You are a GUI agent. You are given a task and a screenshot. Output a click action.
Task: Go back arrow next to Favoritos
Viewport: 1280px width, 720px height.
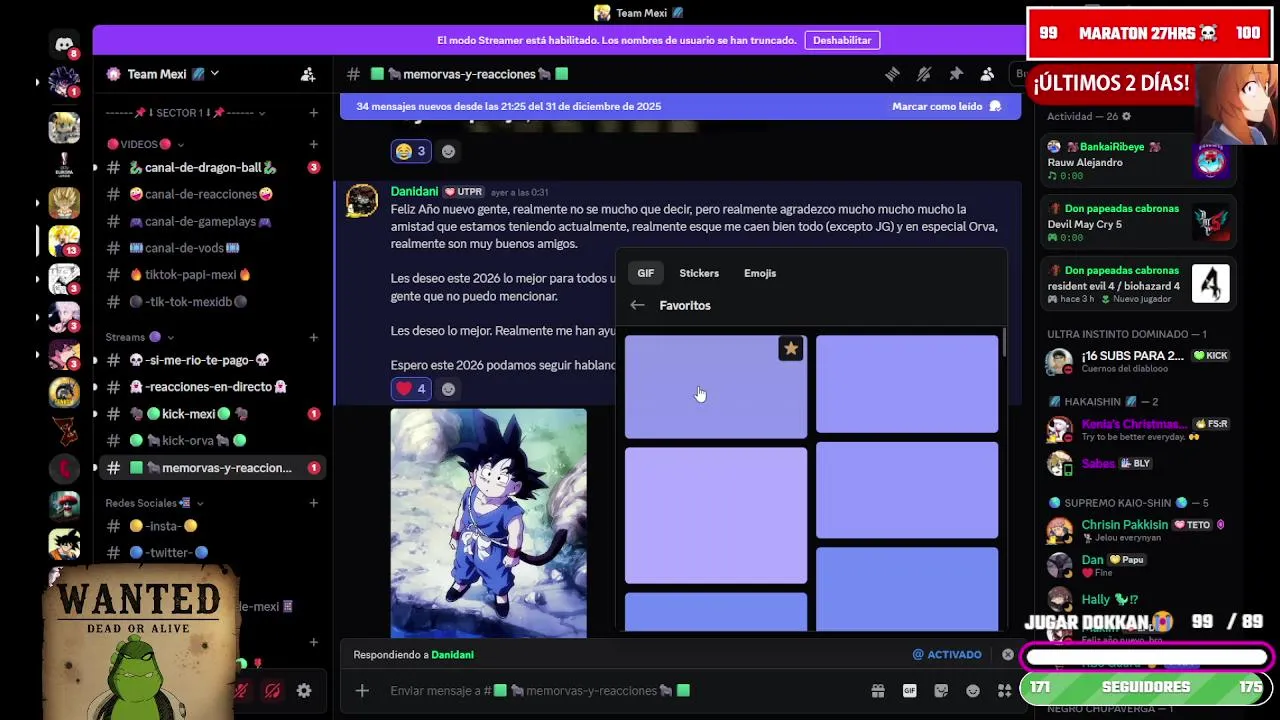tap(637, 305)
